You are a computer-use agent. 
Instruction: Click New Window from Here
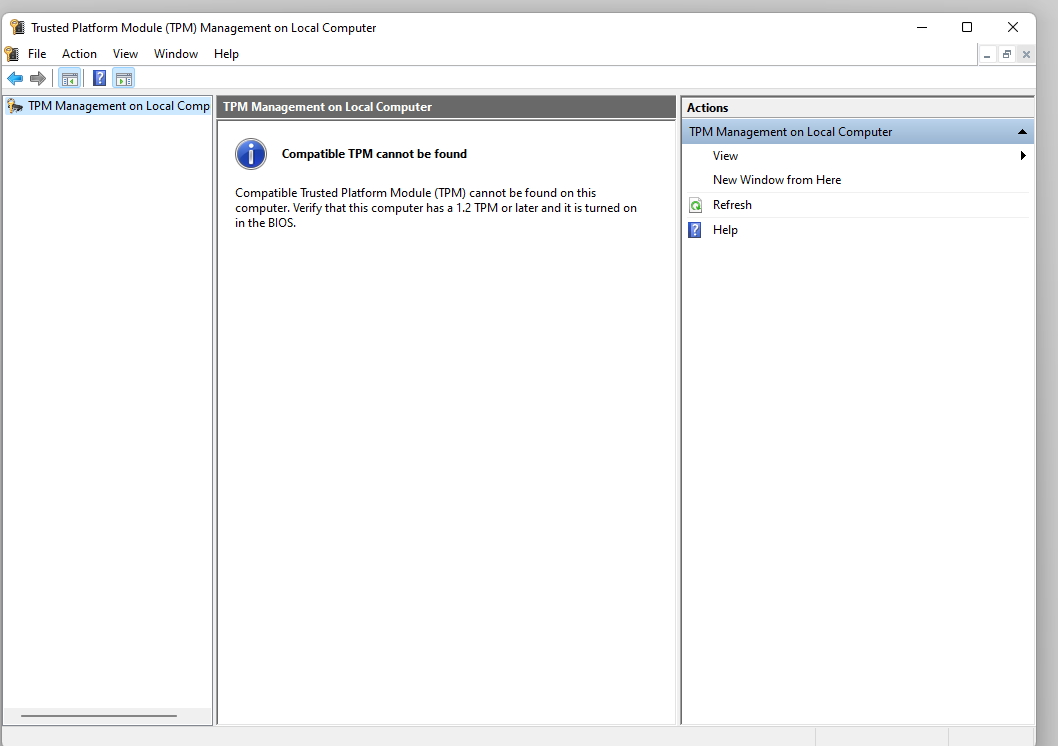point(777,180)
